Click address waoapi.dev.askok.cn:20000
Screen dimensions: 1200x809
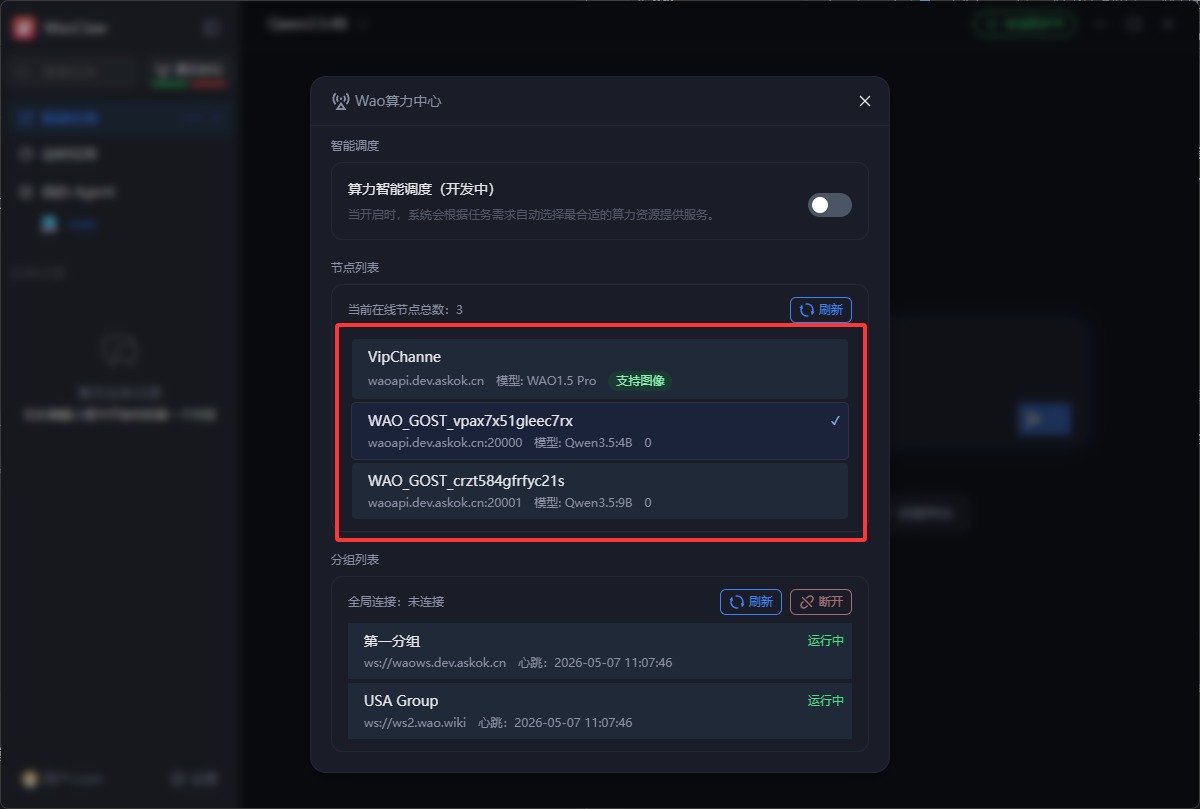[445, 443]
